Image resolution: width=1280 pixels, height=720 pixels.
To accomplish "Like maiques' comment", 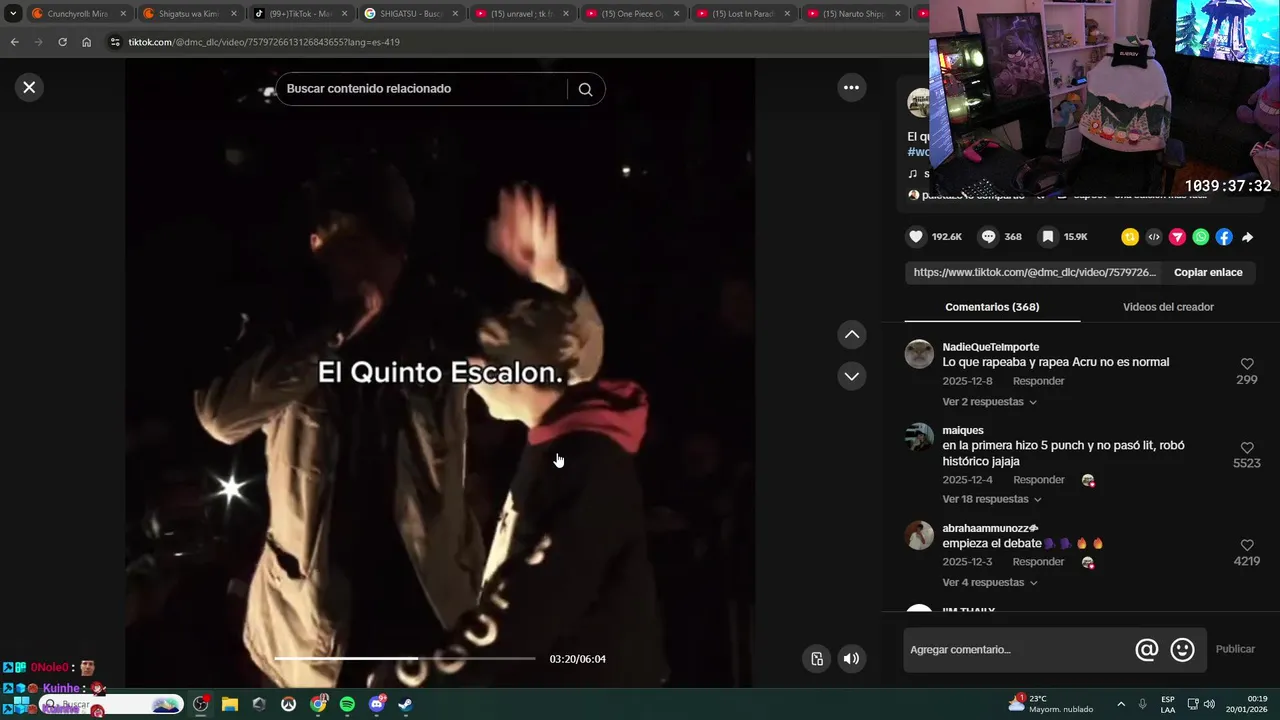I will click(x=1247, y=448).
